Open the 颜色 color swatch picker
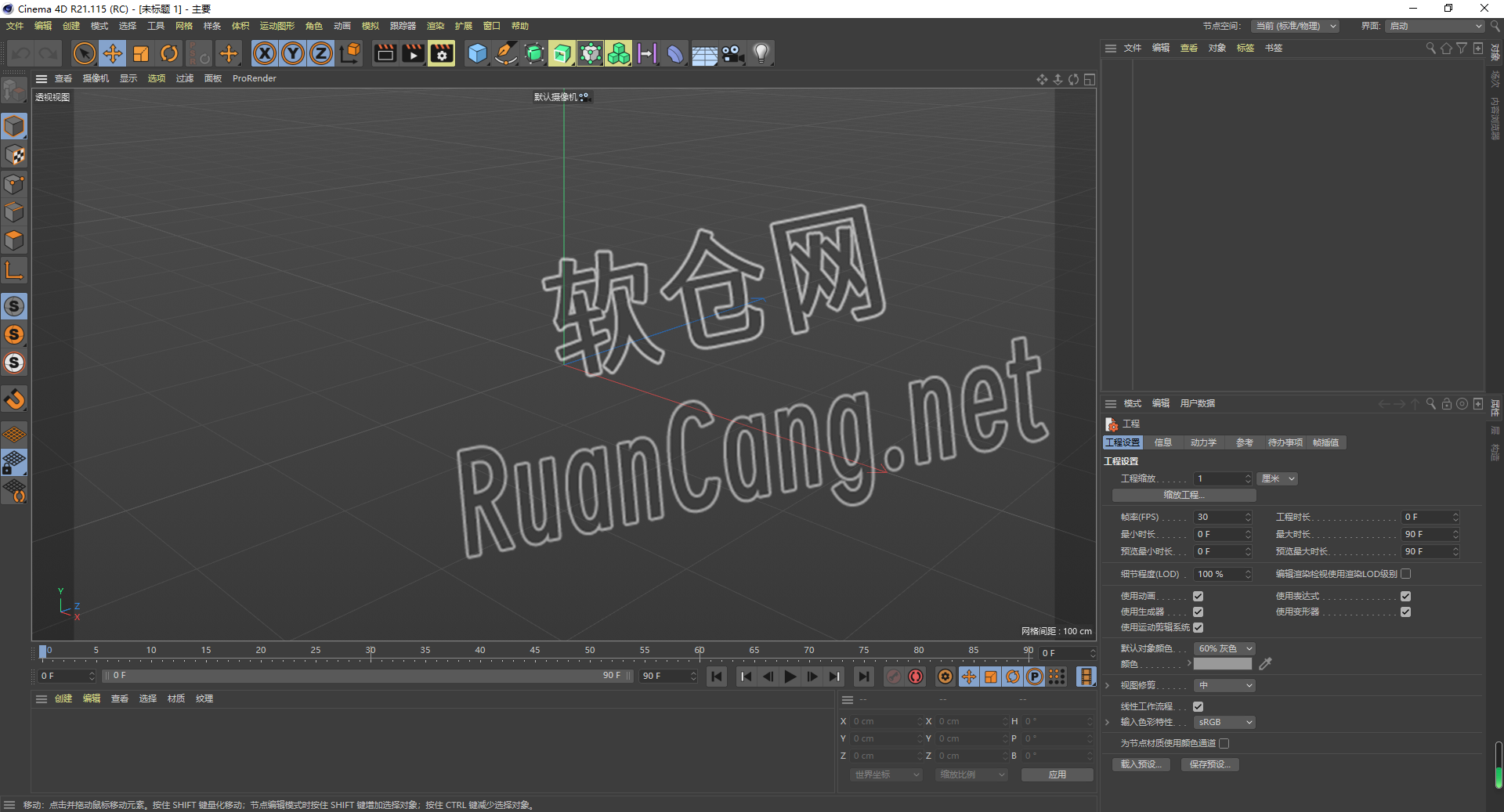 pyautogui.click(x=1222, y=663)
